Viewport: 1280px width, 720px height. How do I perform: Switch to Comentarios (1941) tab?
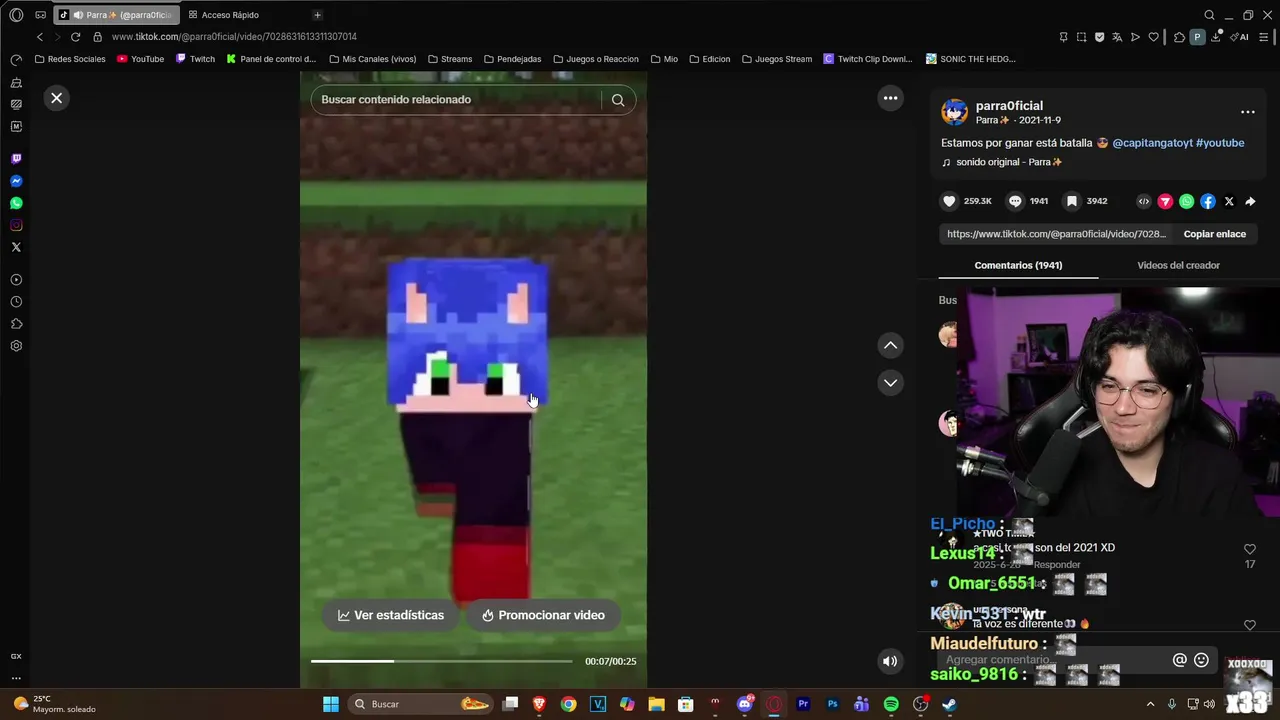pos(1018,265)
